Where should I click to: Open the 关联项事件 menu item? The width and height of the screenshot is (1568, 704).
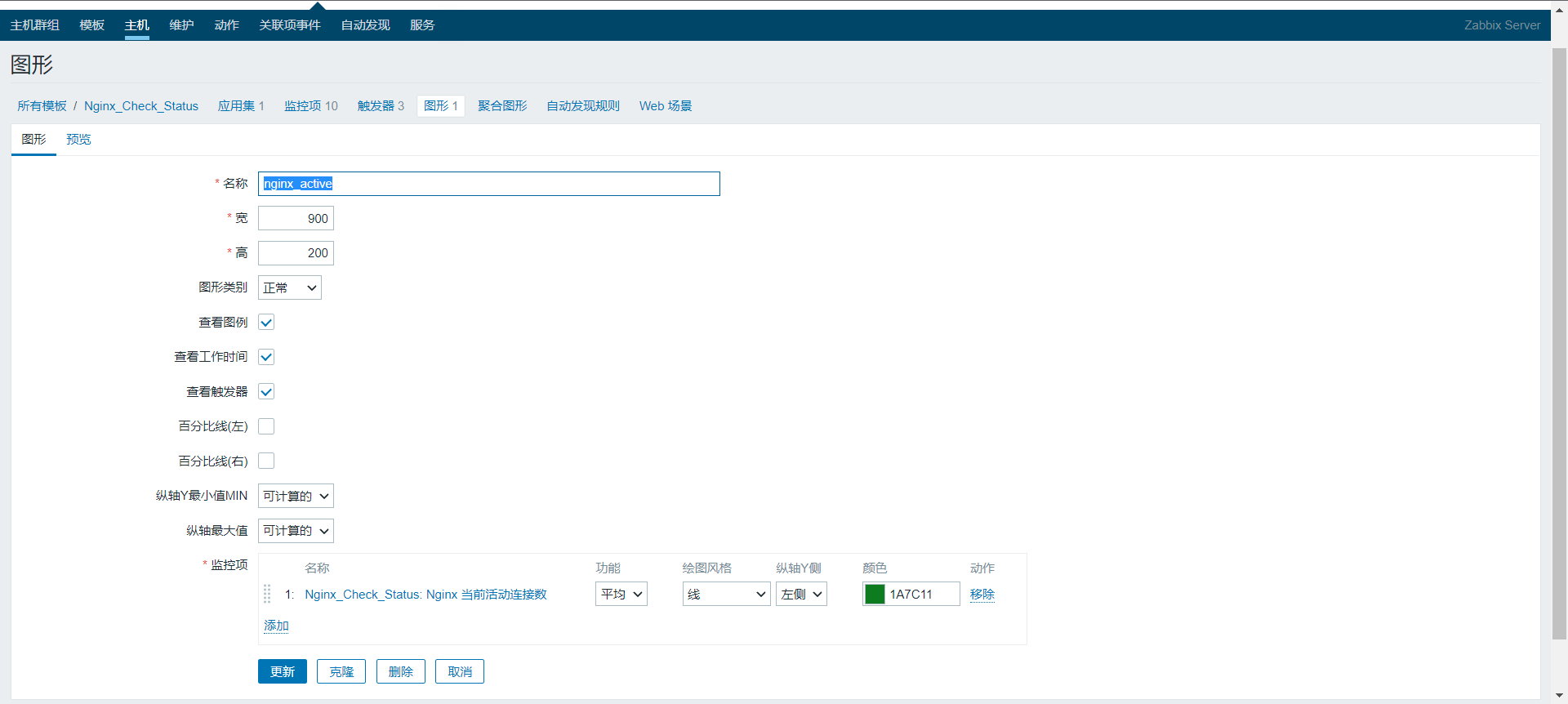[290, 25]
